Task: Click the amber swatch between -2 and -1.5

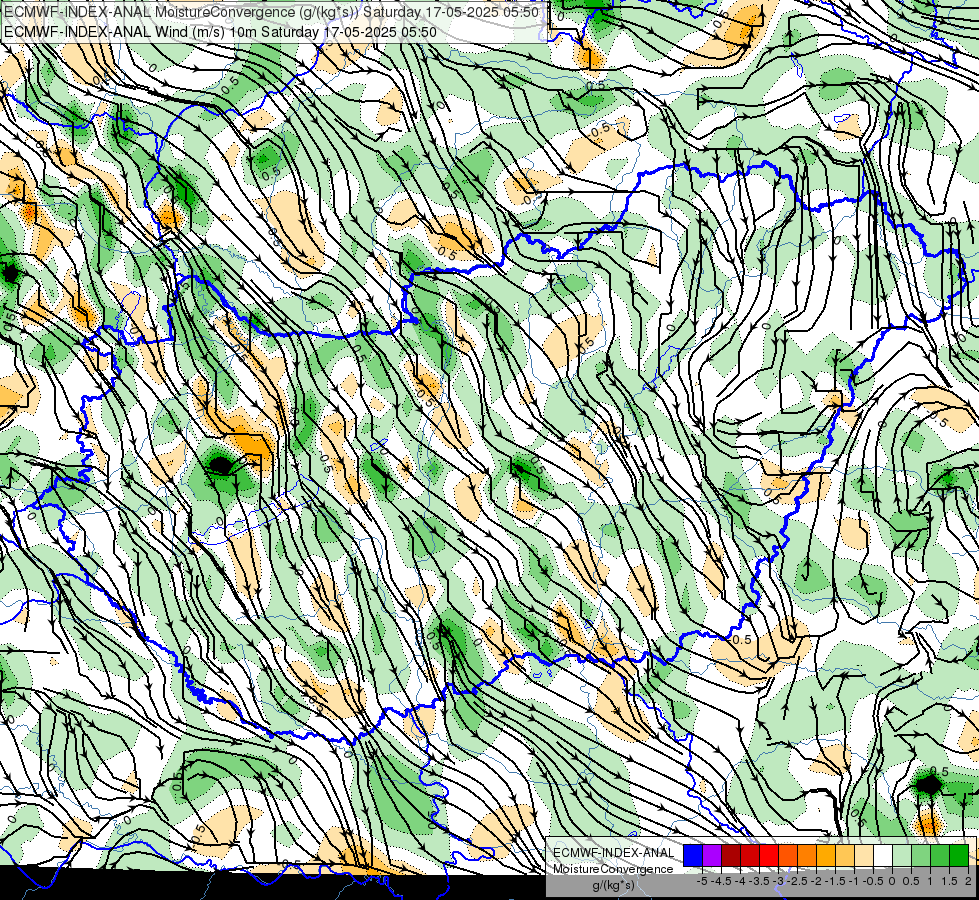Action: (x=826, y=855)
